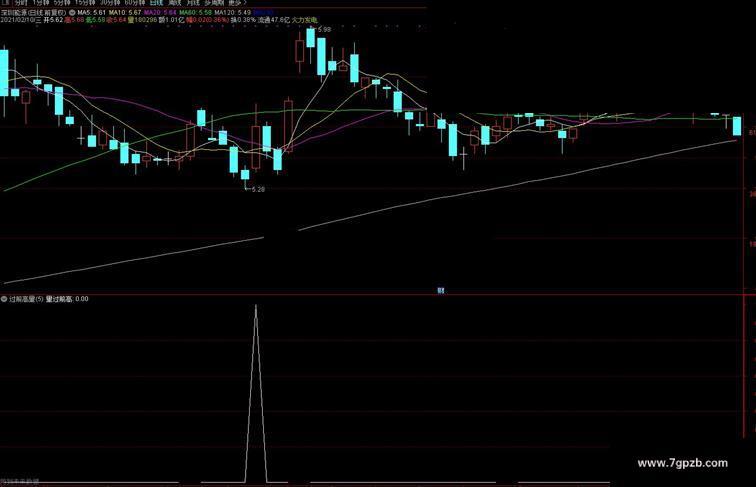Click the 量过前高: 0.00 value label
Screen dimensions: 756x487
tap(67, 299)
